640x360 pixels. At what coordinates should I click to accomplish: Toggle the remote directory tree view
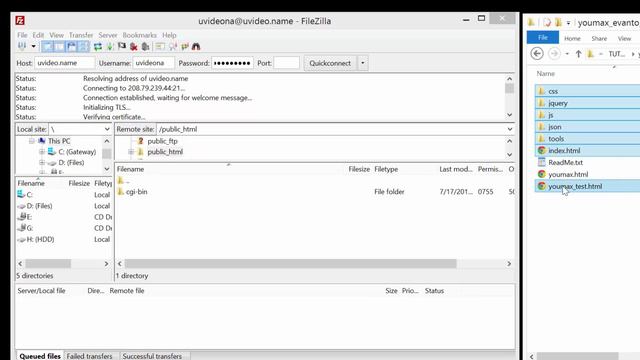pos(71,47)
